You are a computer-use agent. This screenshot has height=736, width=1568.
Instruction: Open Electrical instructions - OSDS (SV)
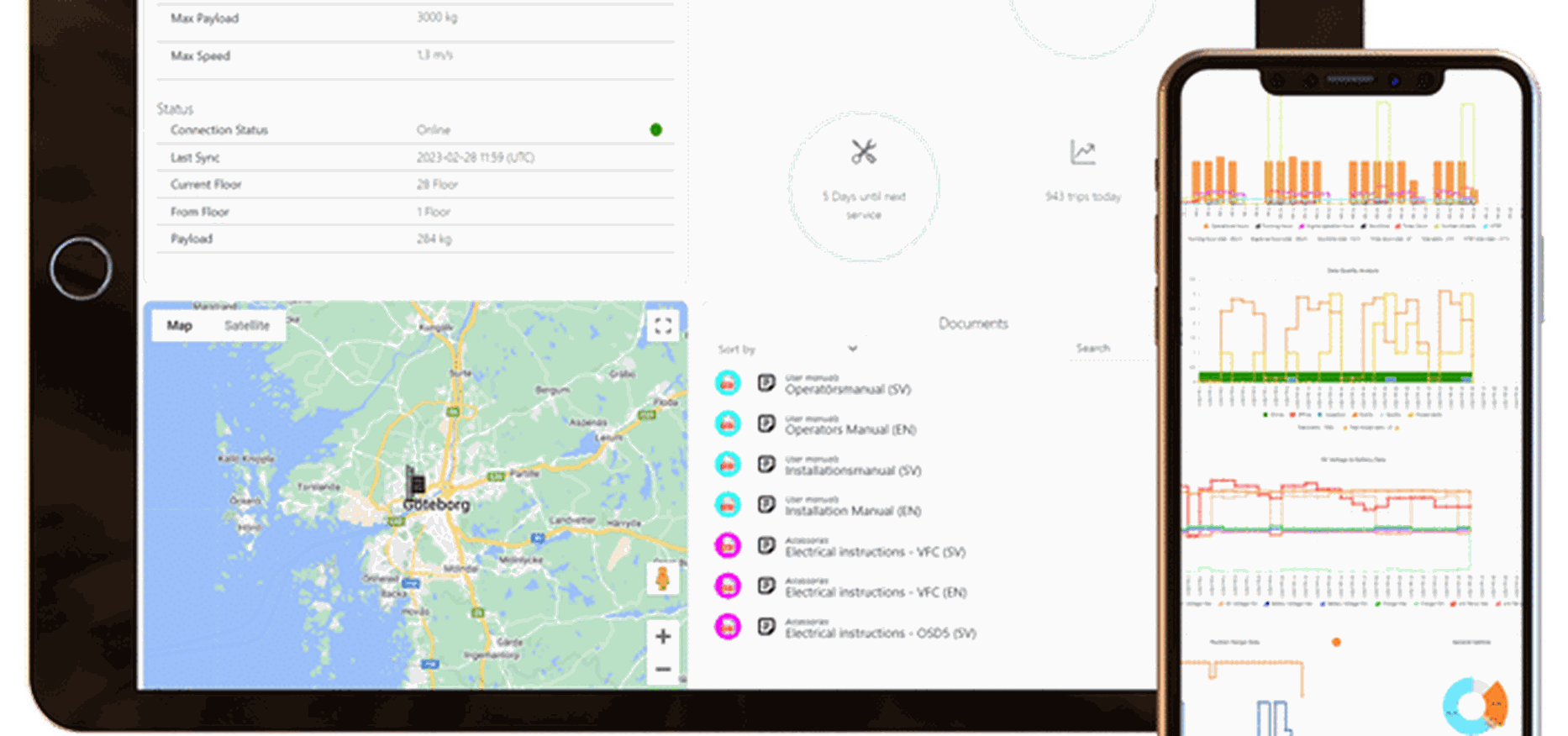pyautogui.click(x=880, y=633)
